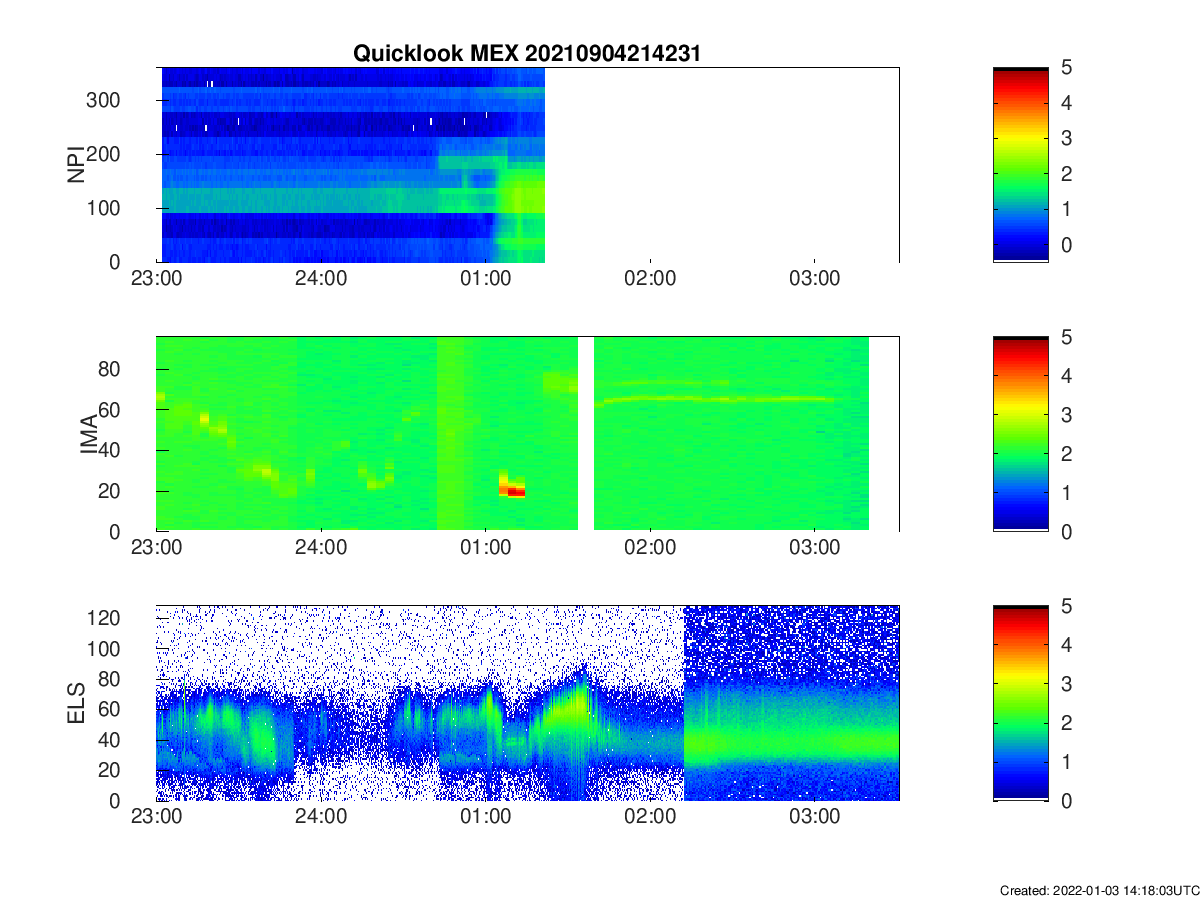This screenshot has width=1200, height=900.
Task: Click the "03:00" label under the ELS plot
Action: [x=815, y=817]
